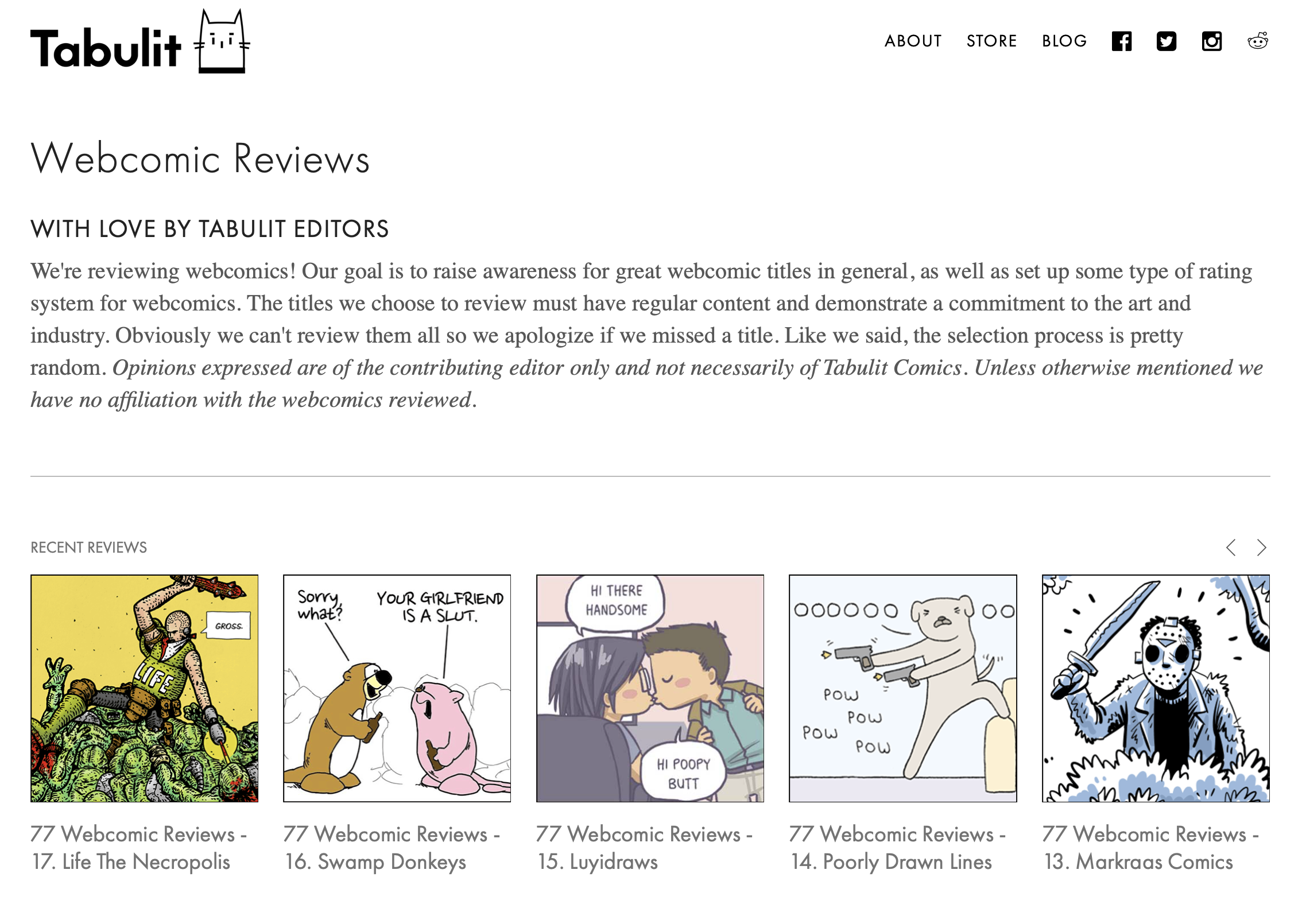Viewport: 1302px width, 924px height.
Task: Open Tabulit's Instagram icon
Action: click(1211, 41)
